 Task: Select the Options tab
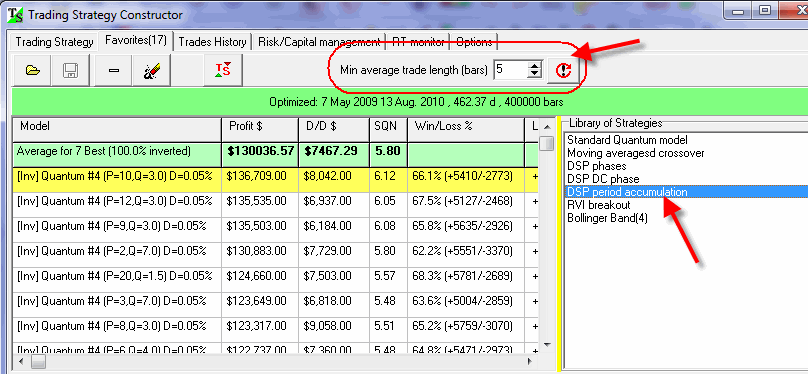(474, 42)
